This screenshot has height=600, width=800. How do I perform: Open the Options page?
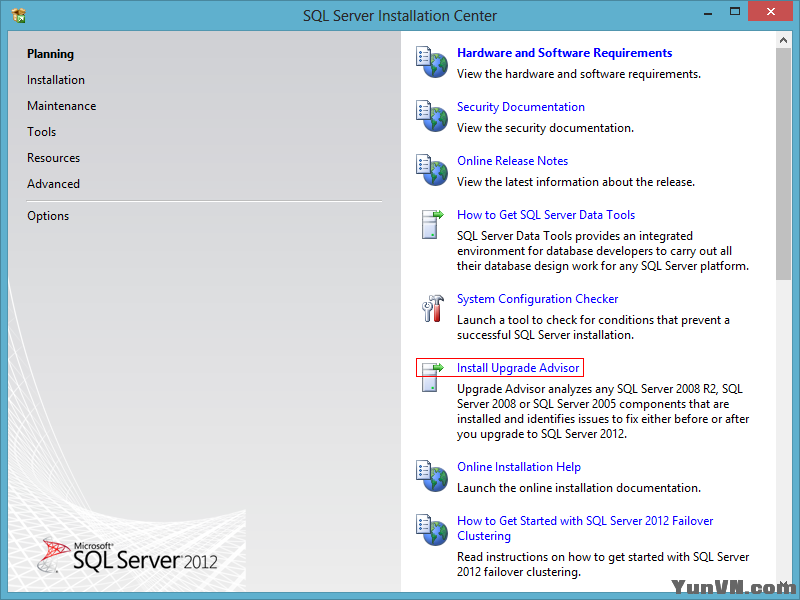[x=48, y=216]
